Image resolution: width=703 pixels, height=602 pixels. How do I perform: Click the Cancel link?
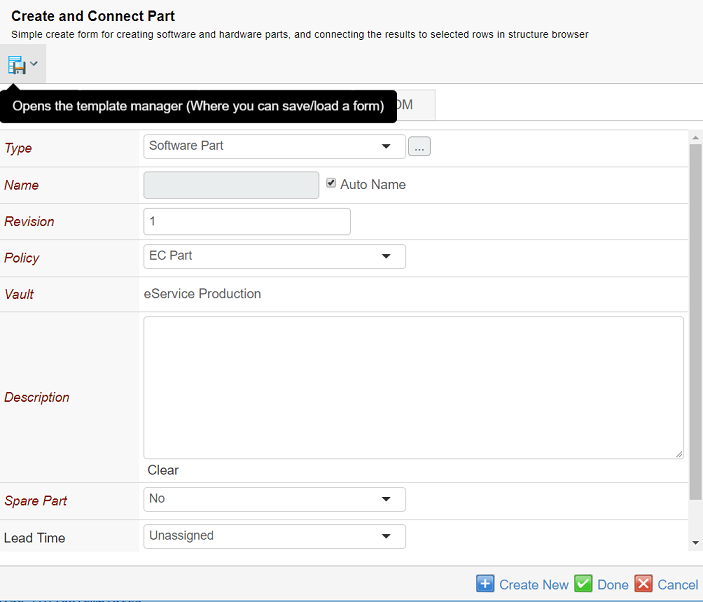click(x=678, y=585)
